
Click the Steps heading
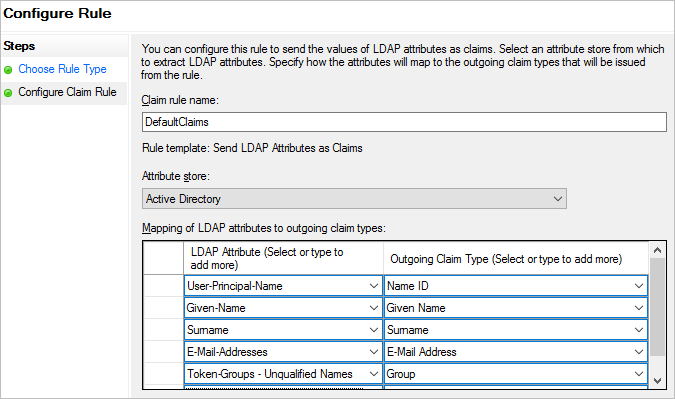(19, 46)
